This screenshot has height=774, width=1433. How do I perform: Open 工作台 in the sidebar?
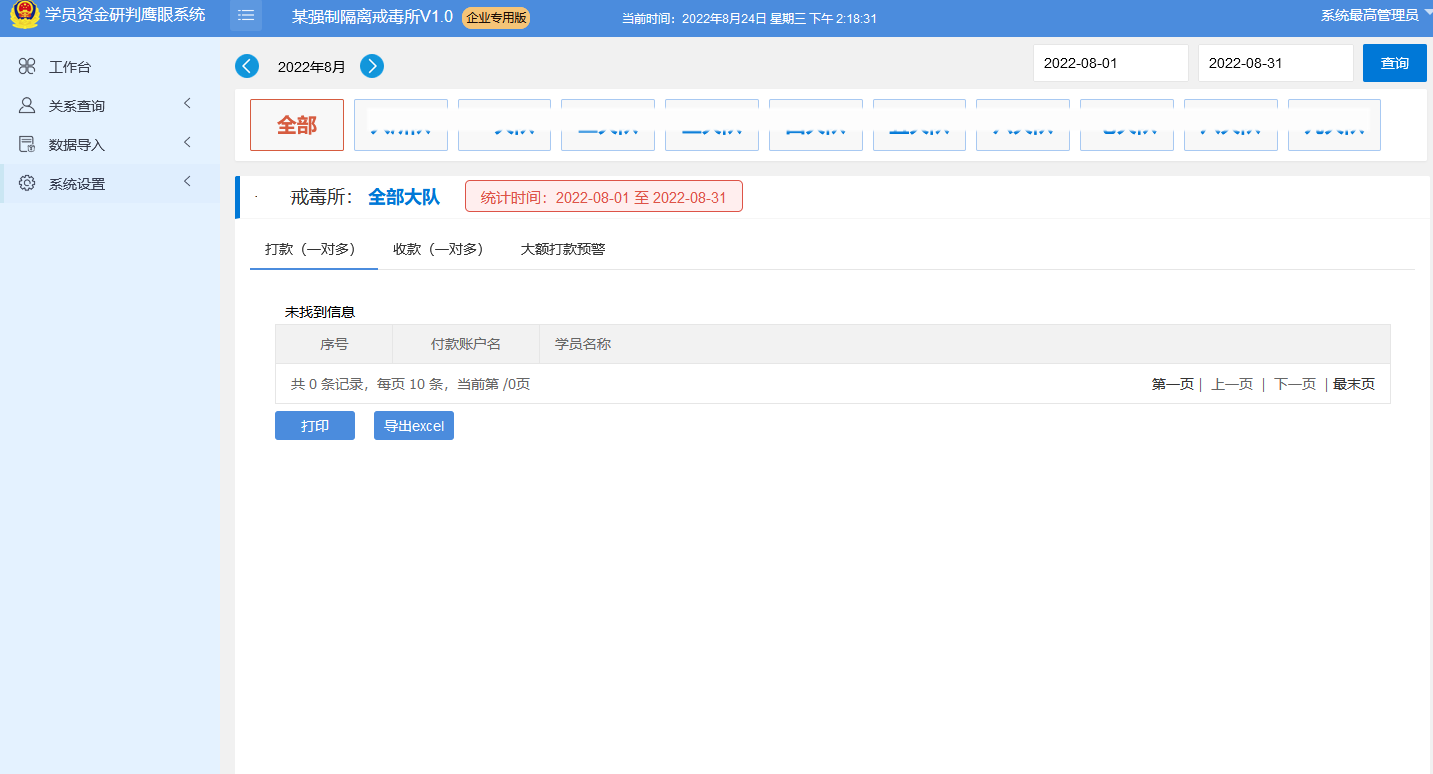click(x=70, y=67)
